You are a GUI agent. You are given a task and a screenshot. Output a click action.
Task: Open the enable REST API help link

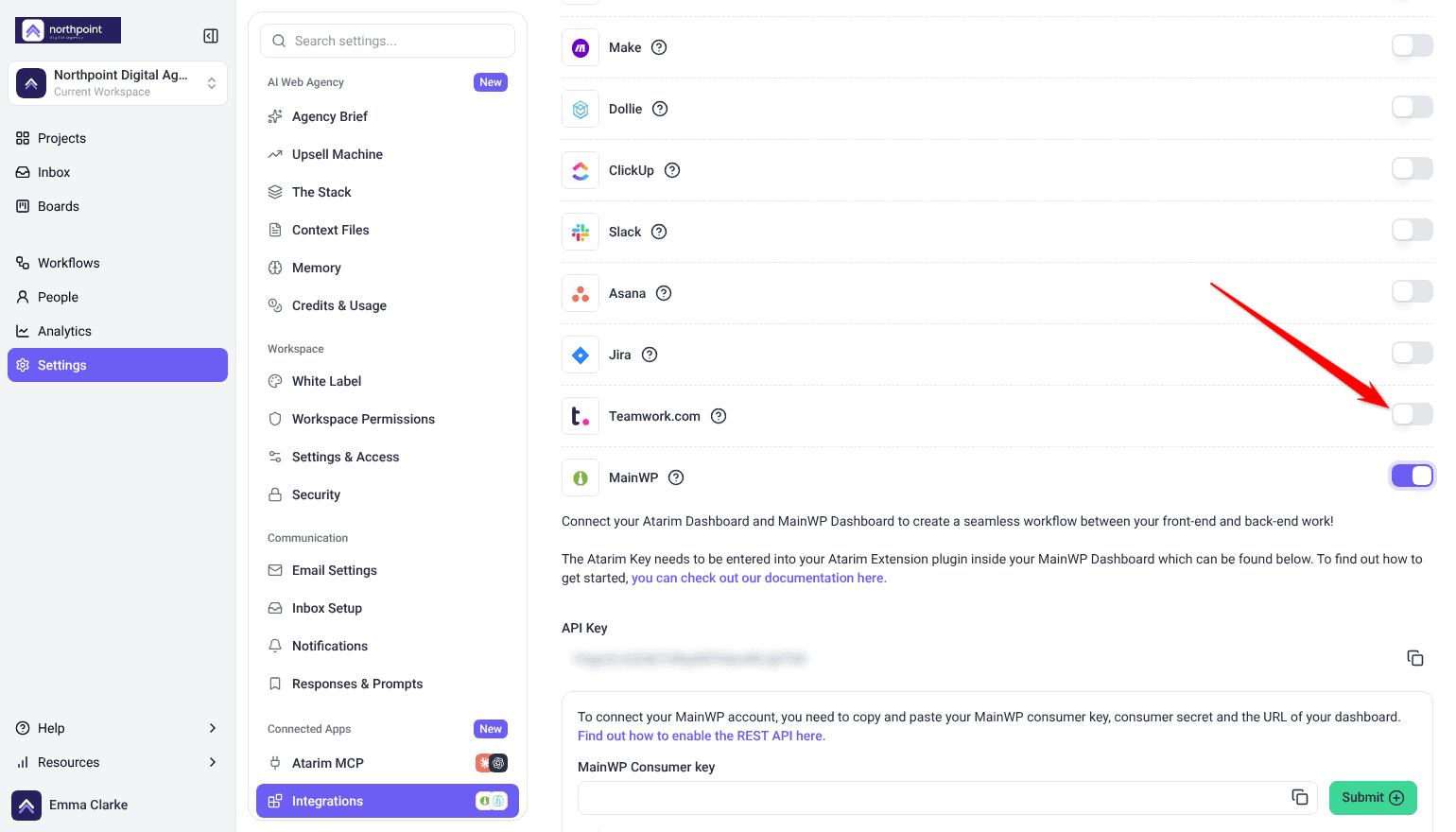tap(702, 736)
